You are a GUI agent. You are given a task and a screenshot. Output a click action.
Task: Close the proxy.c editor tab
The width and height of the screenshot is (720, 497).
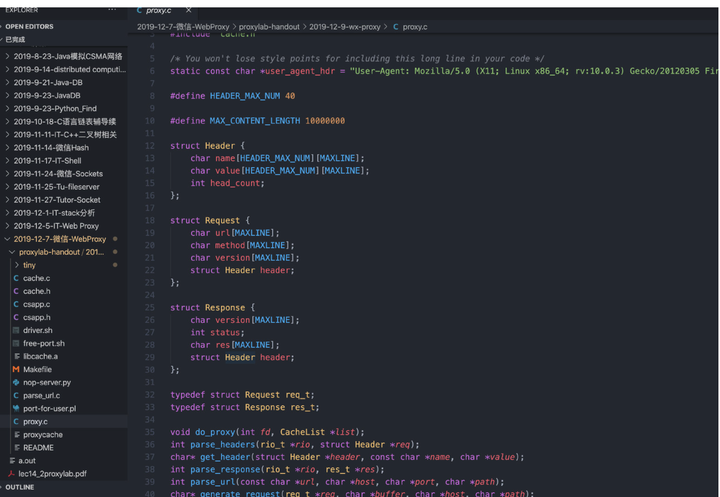pyautogui.click(x=188, y=10)
